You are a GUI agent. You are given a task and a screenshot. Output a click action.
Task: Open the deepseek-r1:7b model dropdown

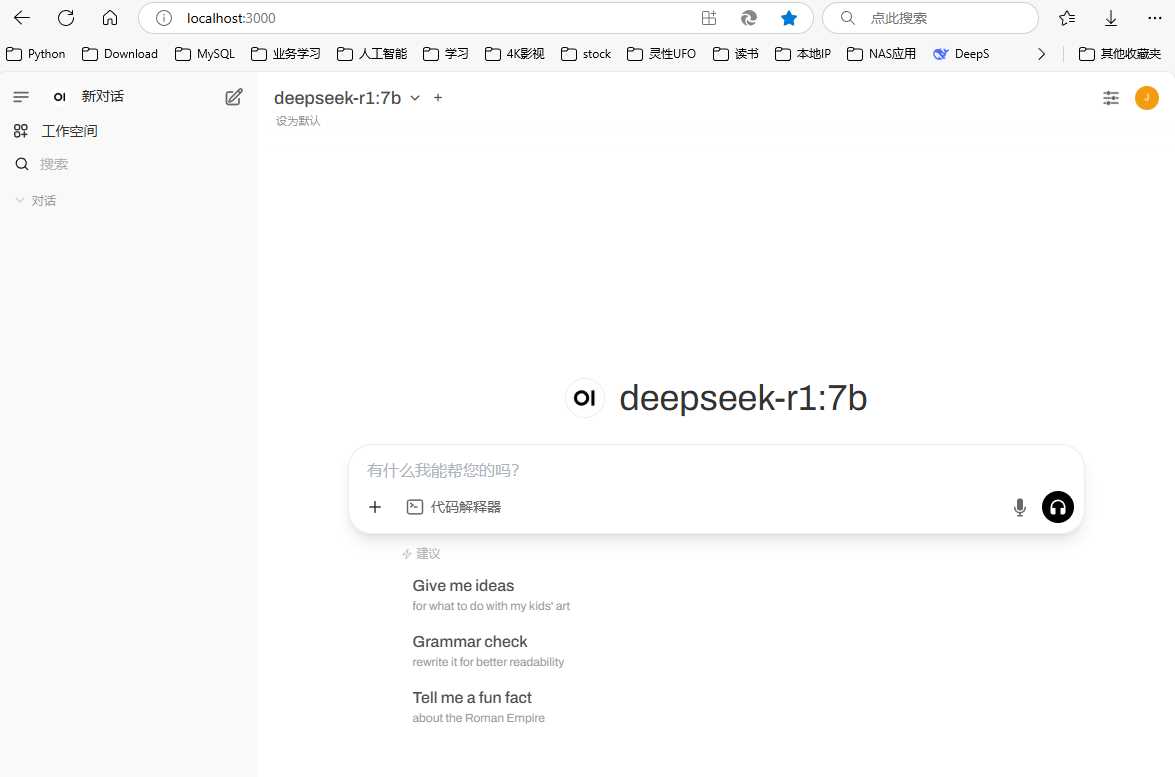tap(347, 98)
